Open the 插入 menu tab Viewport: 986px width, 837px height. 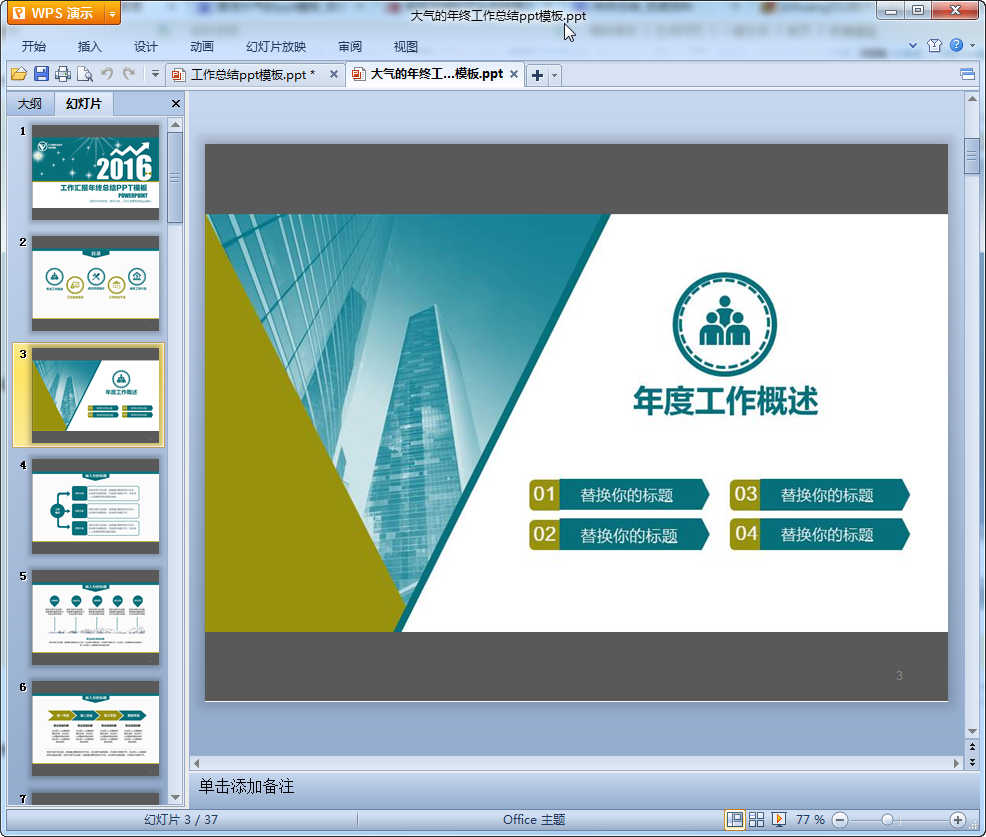coord(89,47)
